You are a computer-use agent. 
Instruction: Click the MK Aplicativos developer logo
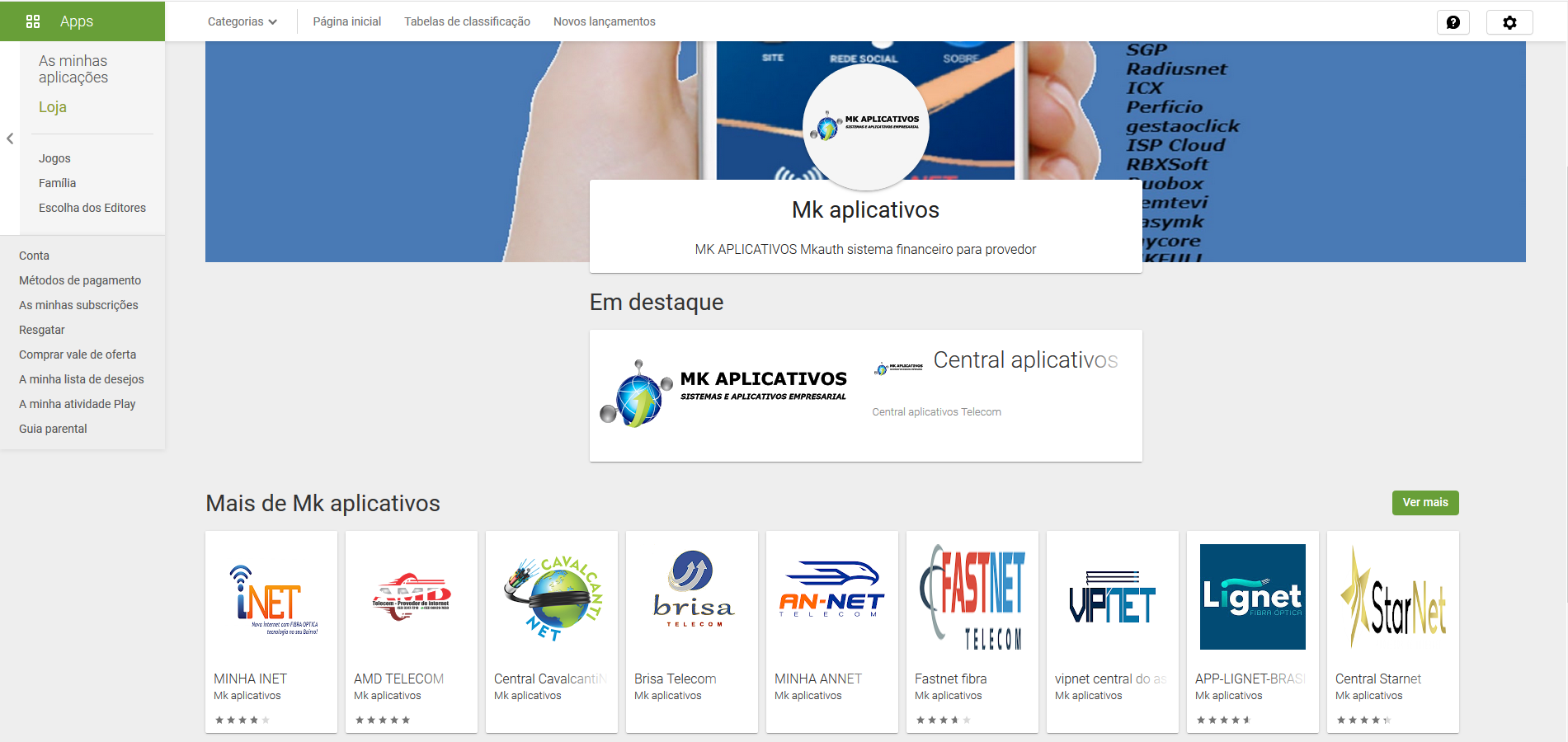pos(865,126)
